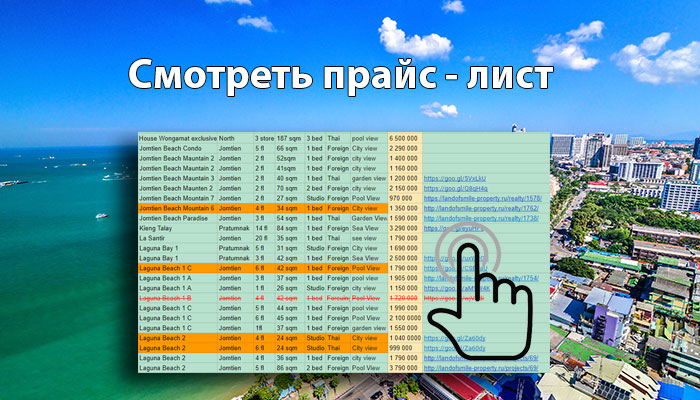
Task: Select the La Santir cell
Action: pos(153,238)
